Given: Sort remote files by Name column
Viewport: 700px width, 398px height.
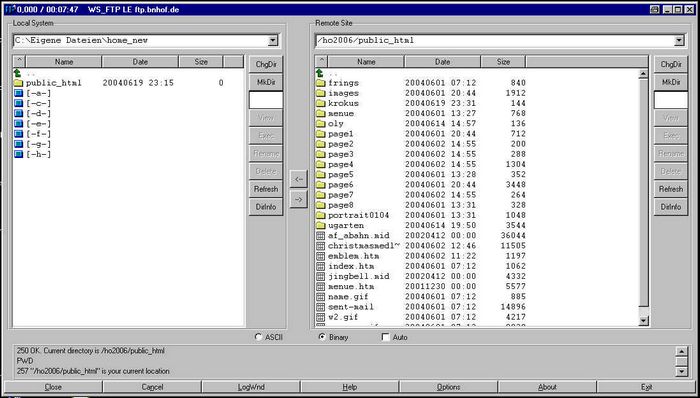Looking at the screenshot, I should pyautogui.click(x=366, y=62).
